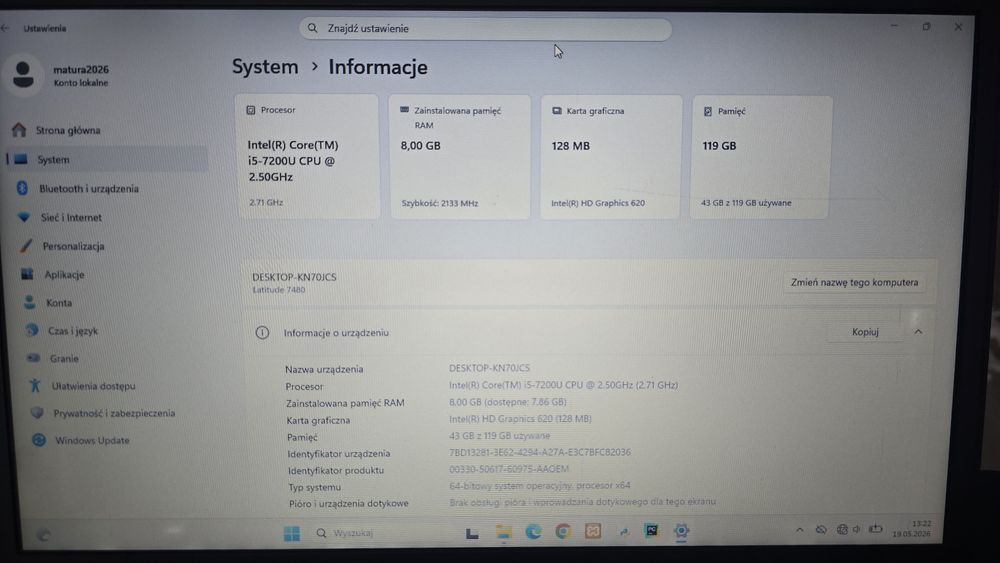Click the Czas i język globe icon

coord(32,330)
